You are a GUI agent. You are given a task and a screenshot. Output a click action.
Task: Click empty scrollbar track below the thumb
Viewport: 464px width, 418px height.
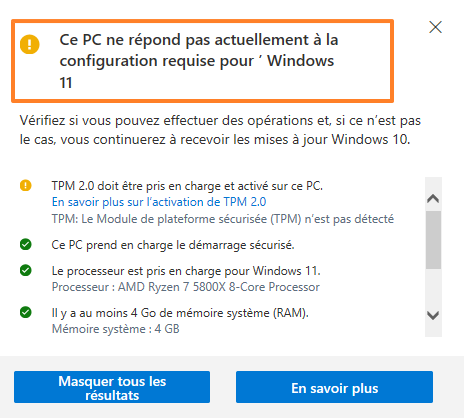pyautogui.click(x=433, y=287)
